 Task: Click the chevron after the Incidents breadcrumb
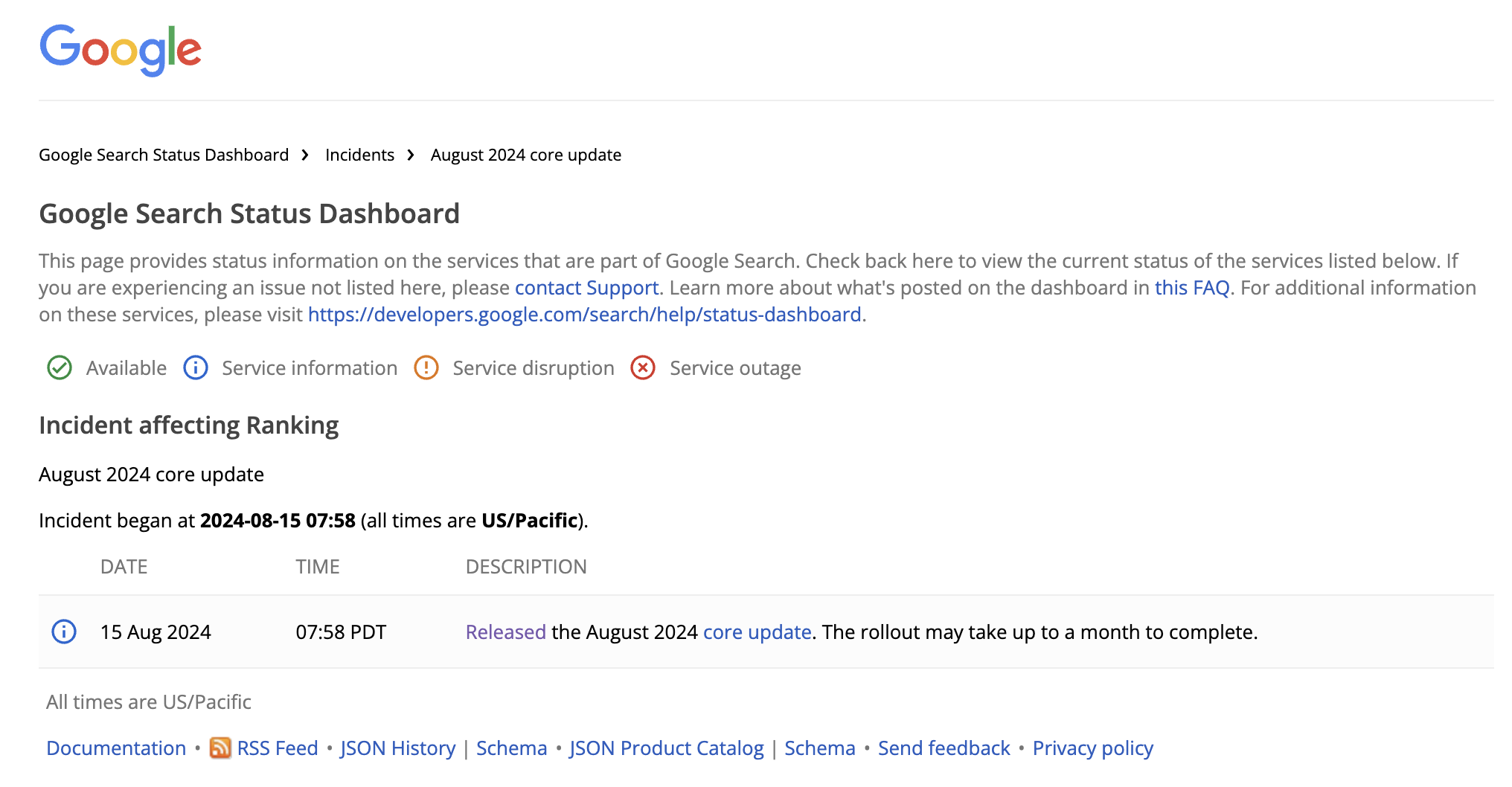click(411, 155)
